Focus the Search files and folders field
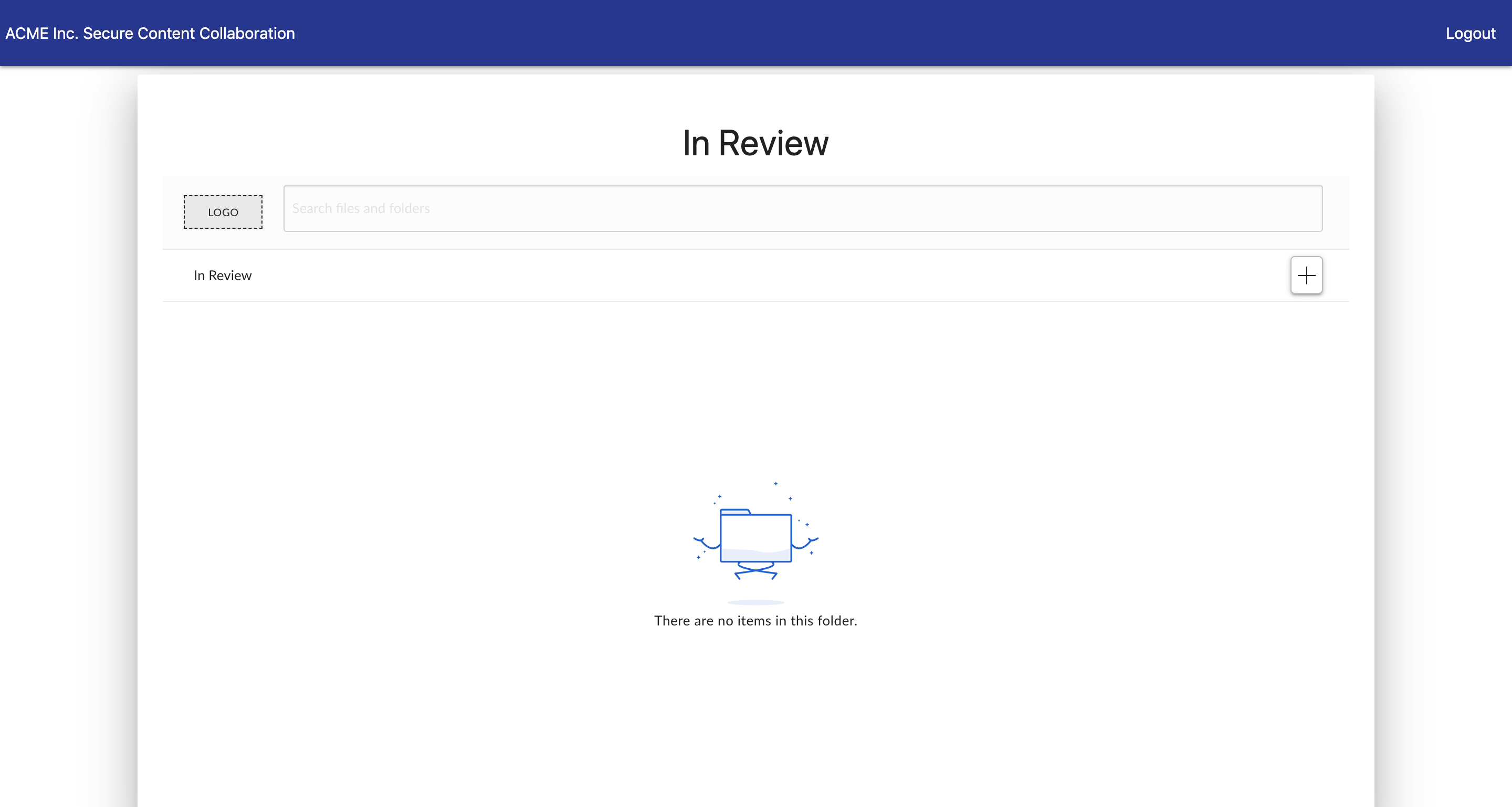Image resolution: width=1512 pixels, height=807 pixels. (802, 208)
